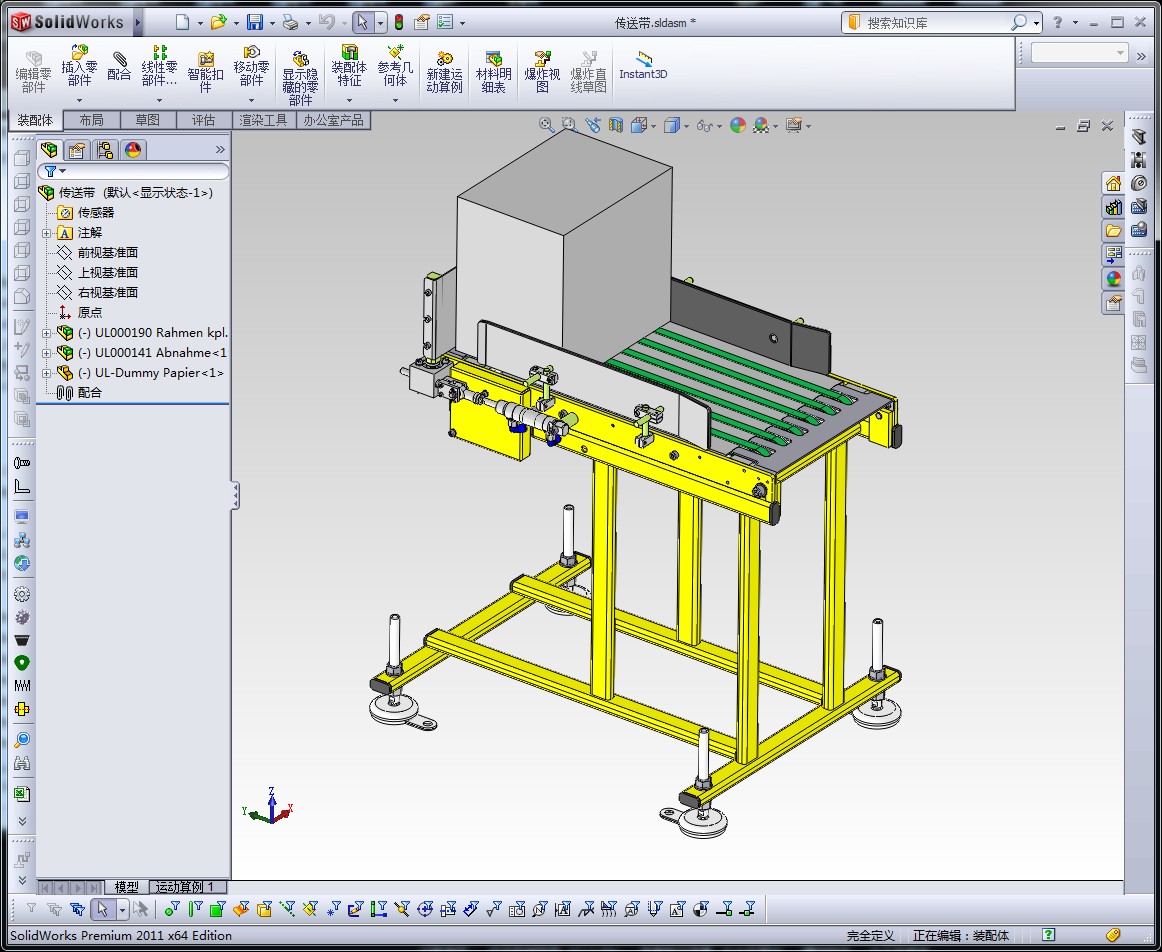Click Show Hidden Components (显示隐藏的零部件)

[x=300, y=78]
